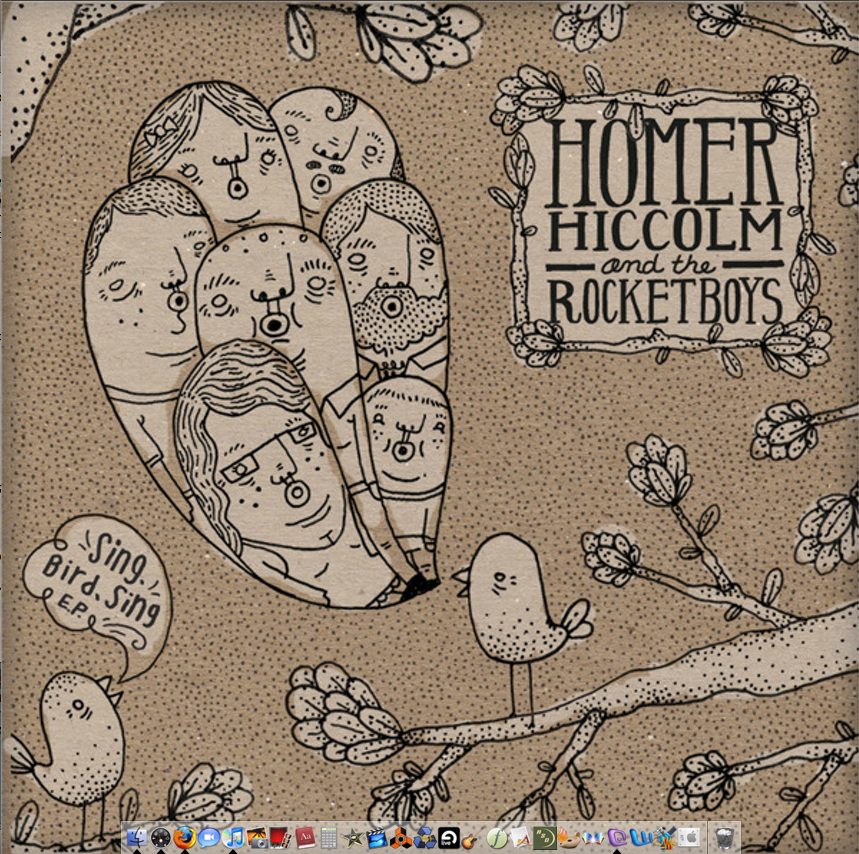The image size is (859, 854).
Task: Launch Photo Booth from the Dock
Action: click(280, 838)
